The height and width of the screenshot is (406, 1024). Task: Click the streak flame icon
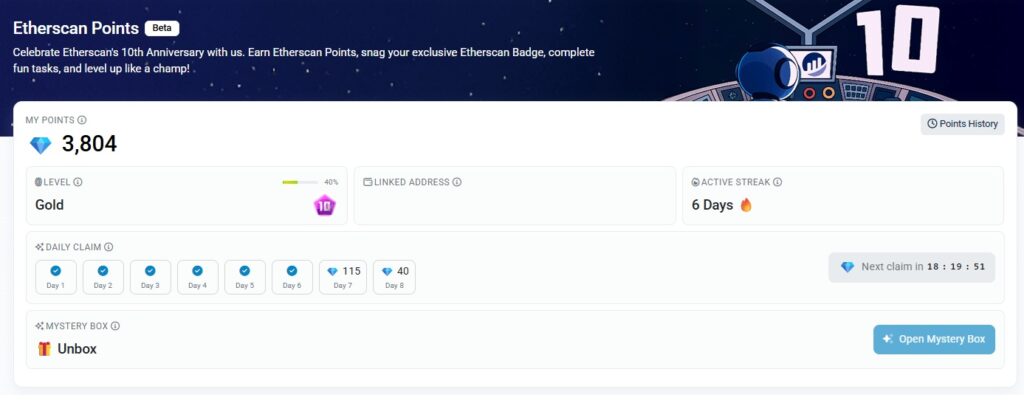click(746, 205)
